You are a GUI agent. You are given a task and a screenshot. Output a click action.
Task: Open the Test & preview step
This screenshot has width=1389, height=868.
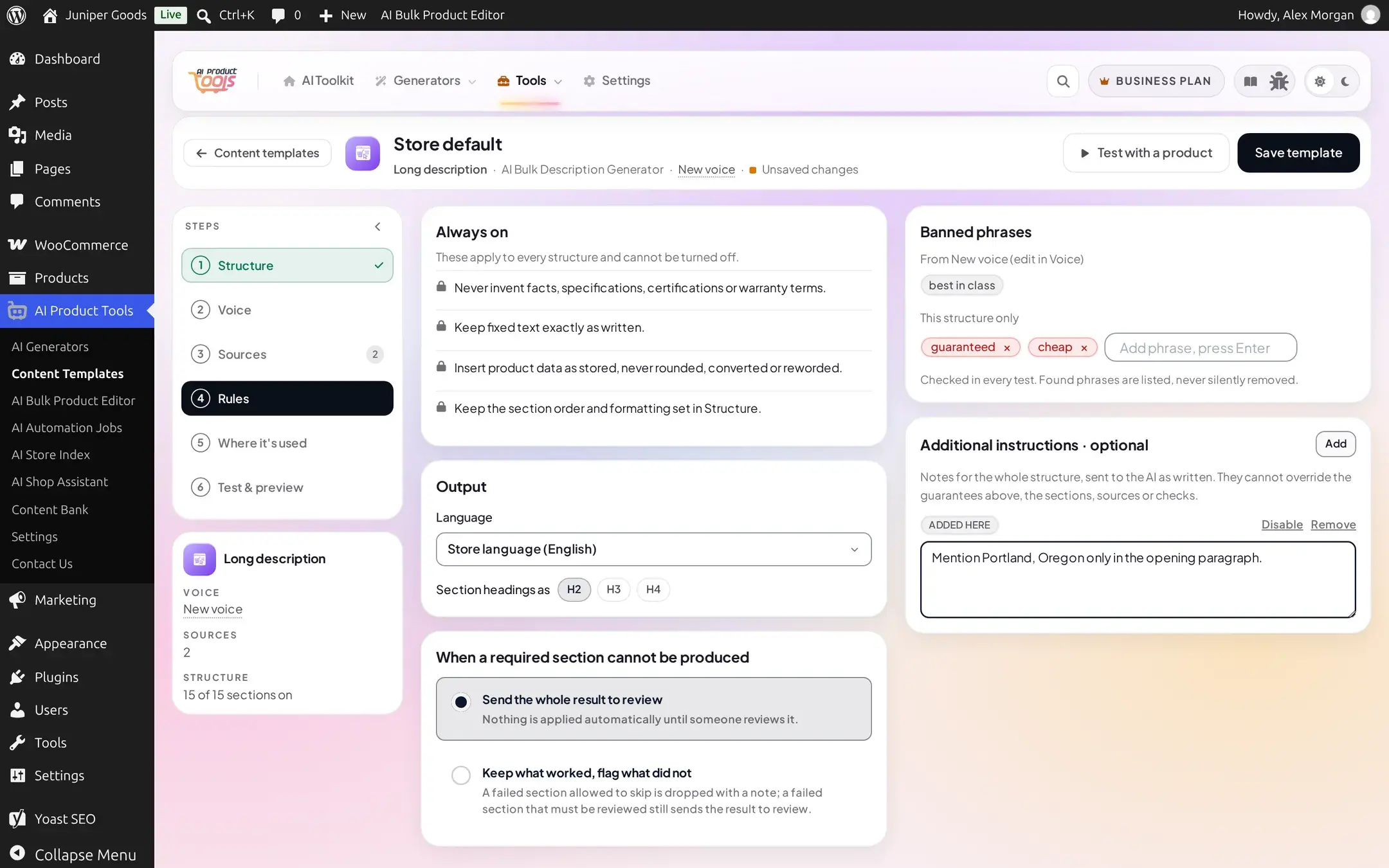[x=287, y=487]
